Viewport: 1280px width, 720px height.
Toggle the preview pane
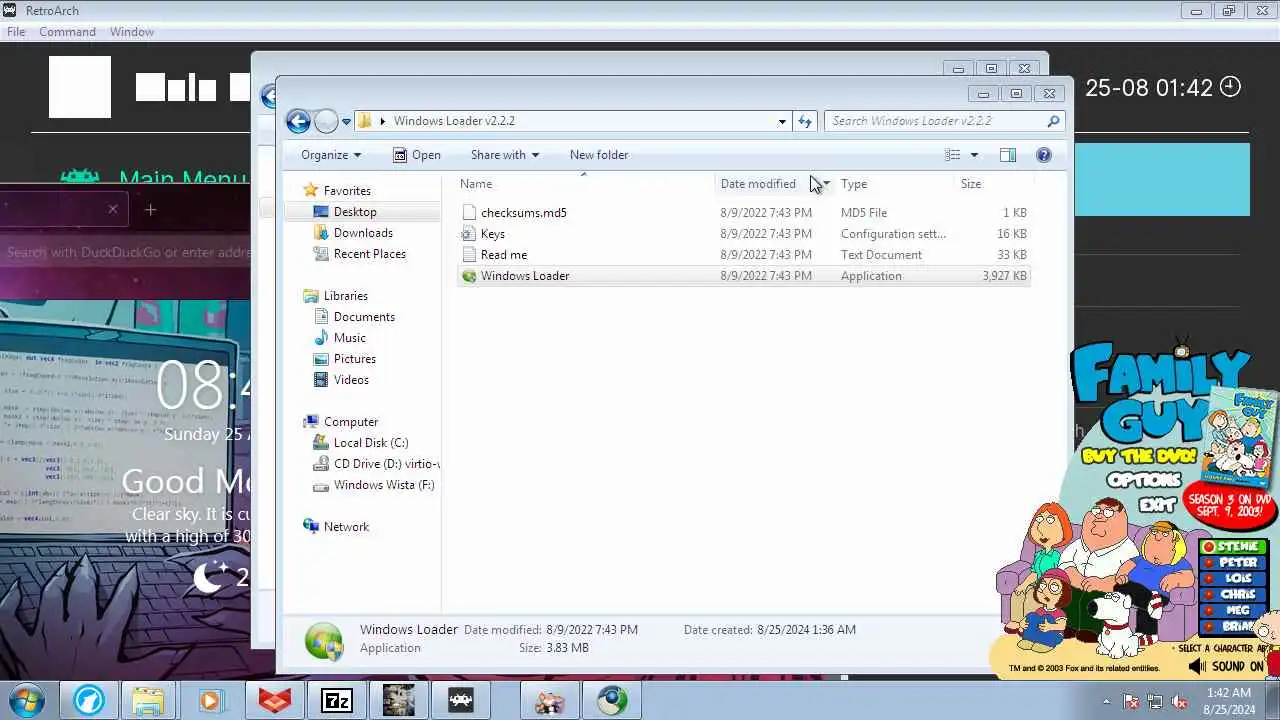pos(1008,155)
